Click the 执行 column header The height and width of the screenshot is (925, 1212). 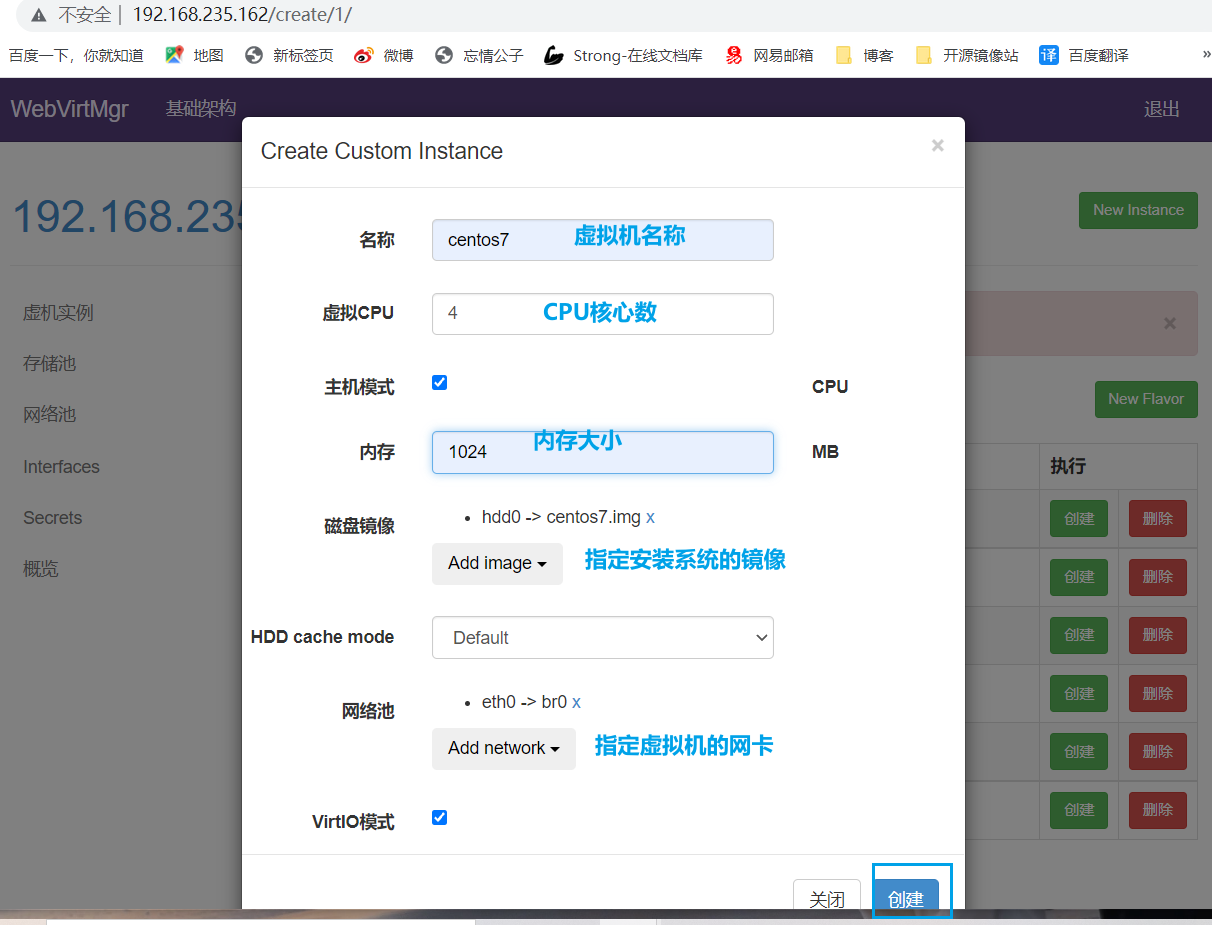[1068, 466]
